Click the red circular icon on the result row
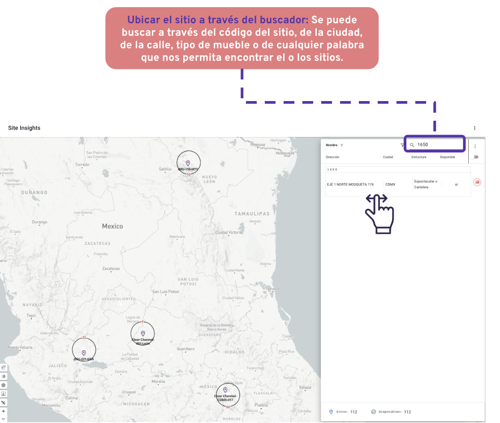The height and width of the screenshot is (423, 500). [477, 182]
